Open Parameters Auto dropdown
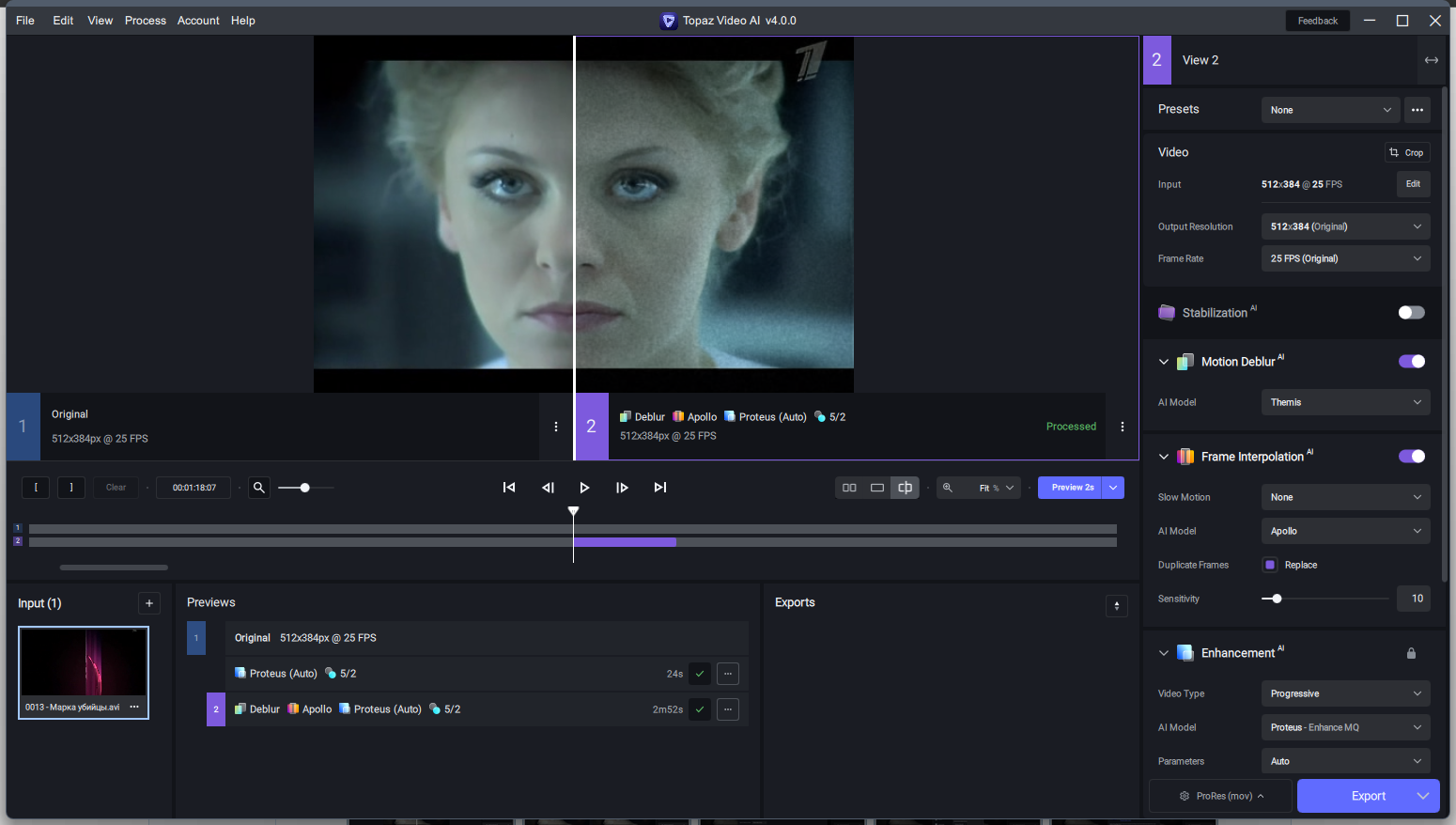Viewport: 1456px width, 825px height. (1345, 761)
